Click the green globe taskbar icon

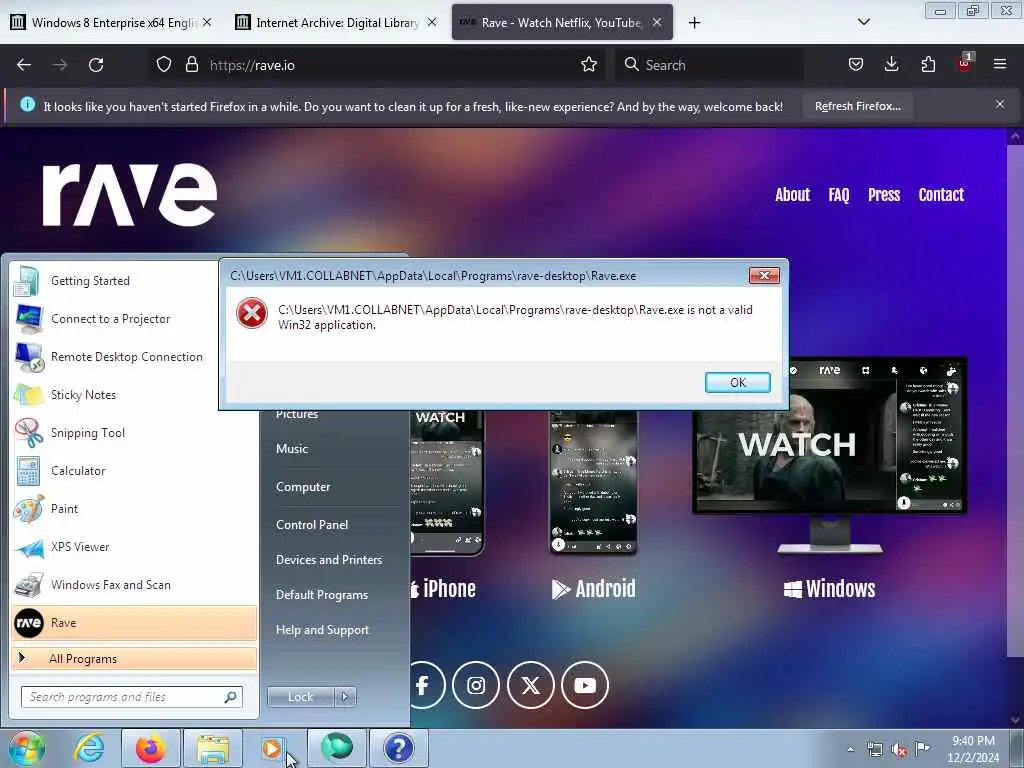(336, 748)
